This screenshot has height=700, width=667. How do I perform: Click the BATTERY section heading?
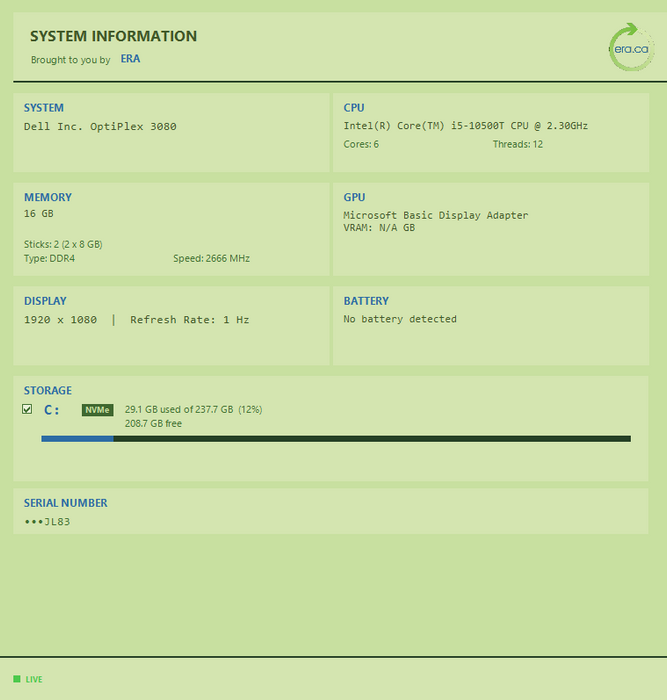tap(366, 301)
